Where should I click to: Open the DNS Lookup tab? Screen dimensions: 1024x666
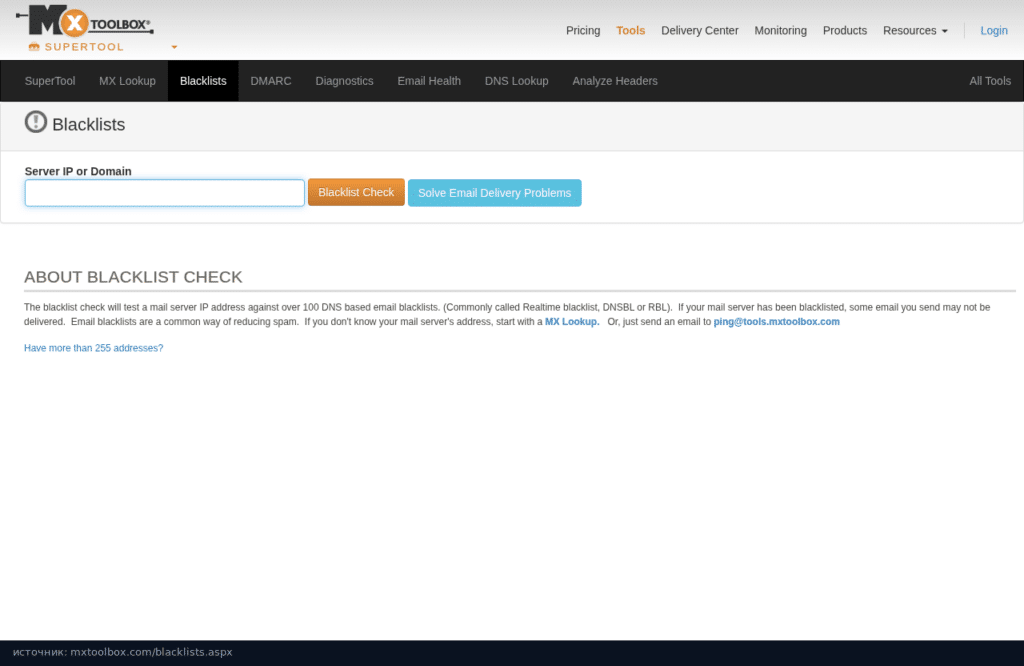517,81
